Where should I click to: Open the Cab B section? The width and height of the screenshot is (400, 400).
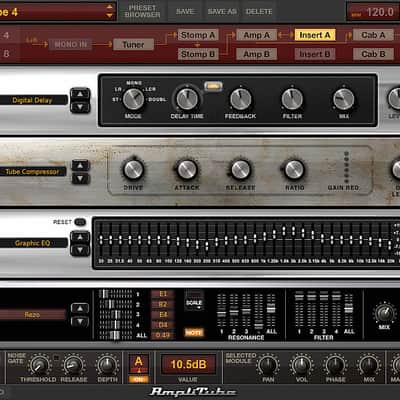(x=373, y=54)
